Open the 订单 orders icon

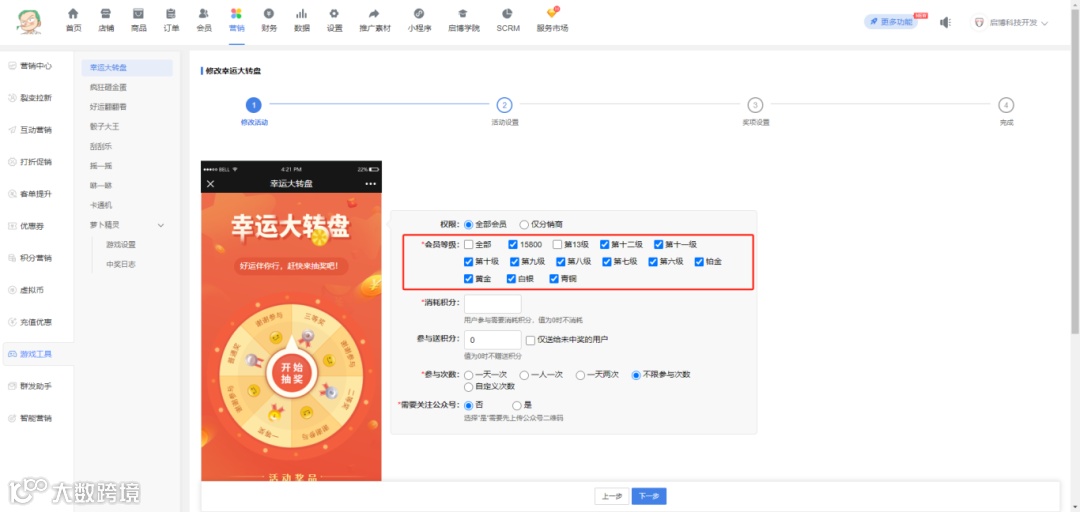(171, 13)
